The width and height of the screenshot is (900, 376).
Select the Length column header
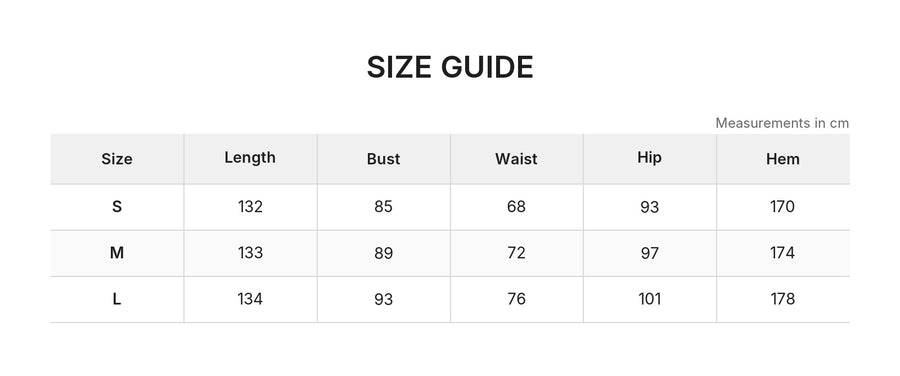click(250, 158)
